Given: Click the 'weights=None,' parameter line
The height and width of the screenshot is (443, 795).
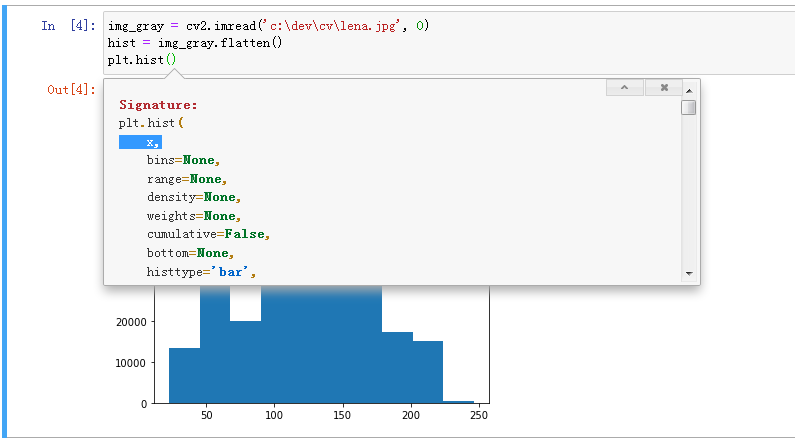Looking at the screenshot, I should [194, 216].
